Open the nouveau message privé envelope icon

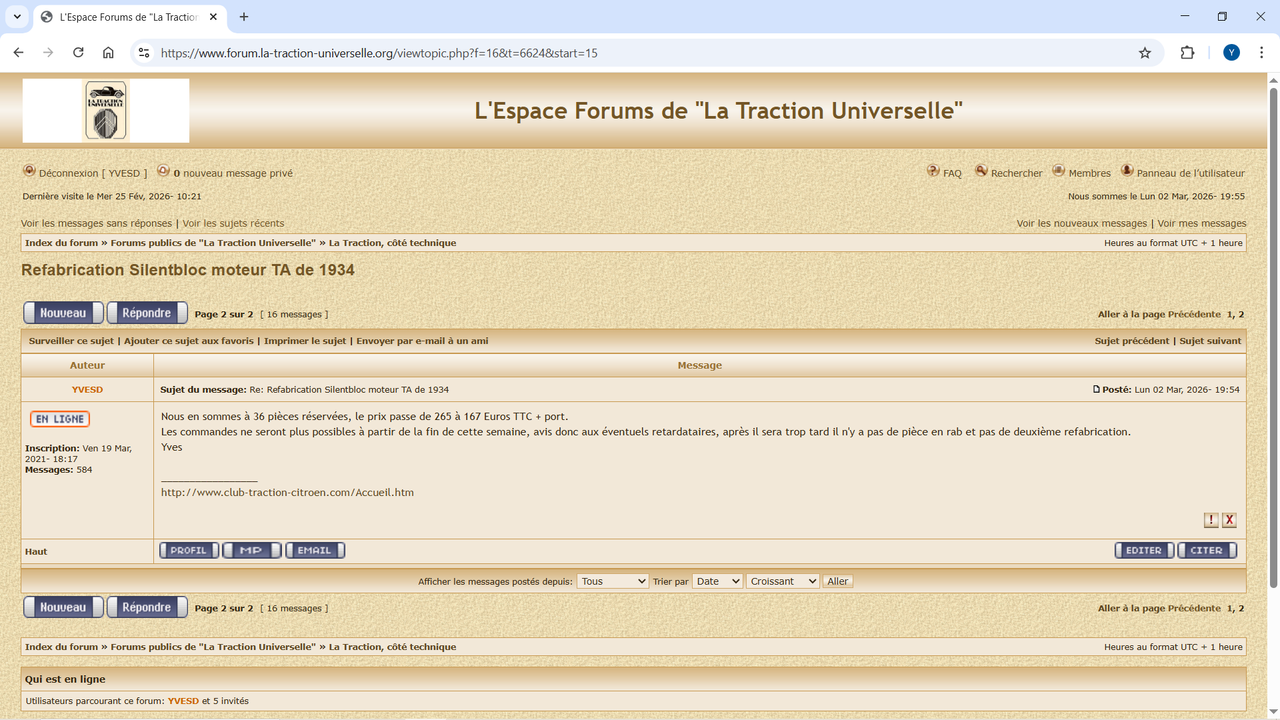(163, 172)
